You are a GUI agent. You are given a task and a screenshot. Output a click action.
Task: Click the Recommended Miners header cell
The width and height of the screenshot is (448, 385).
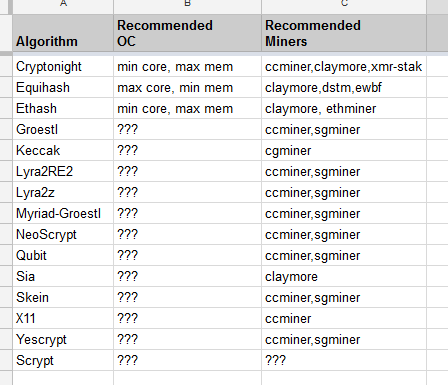344,33
